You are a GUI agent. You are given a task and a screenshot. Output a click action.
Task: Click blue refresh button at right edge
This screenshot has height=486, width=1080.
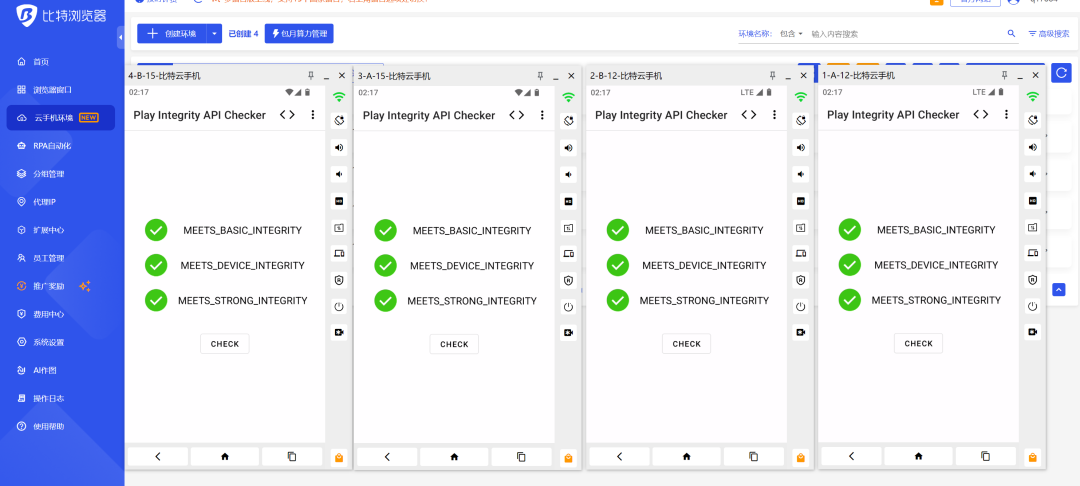(1061, 73)
